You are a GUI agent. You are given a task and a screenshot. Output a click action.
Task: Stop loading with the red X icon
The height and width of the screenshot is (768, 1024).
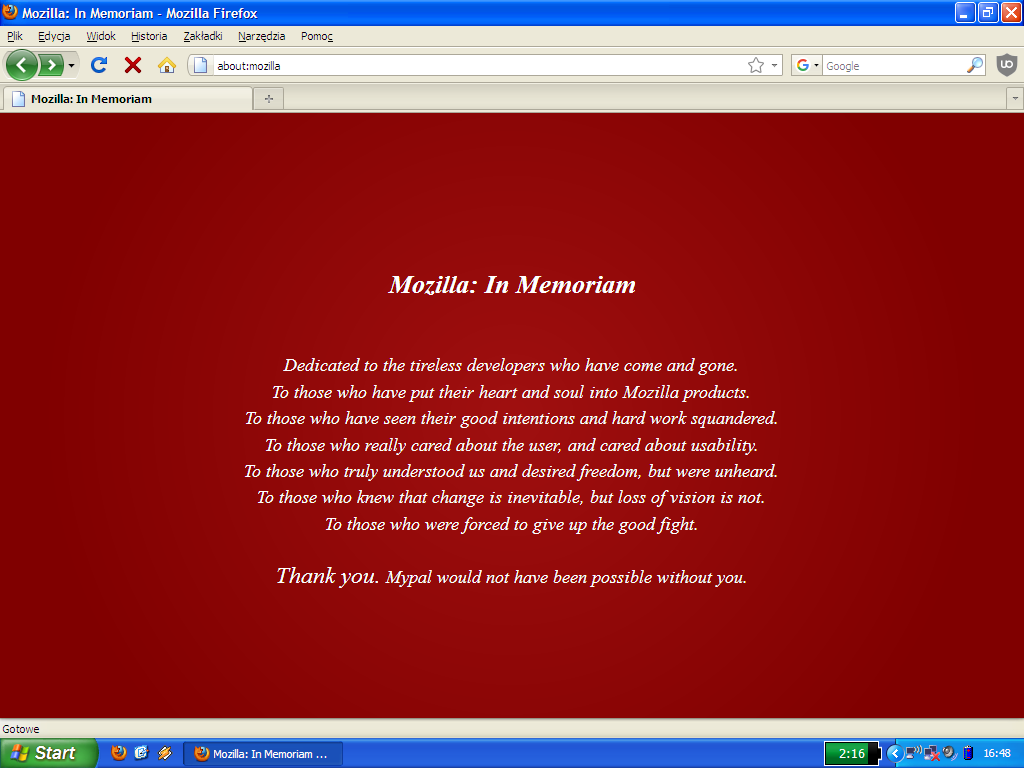[x=133, y=65]
